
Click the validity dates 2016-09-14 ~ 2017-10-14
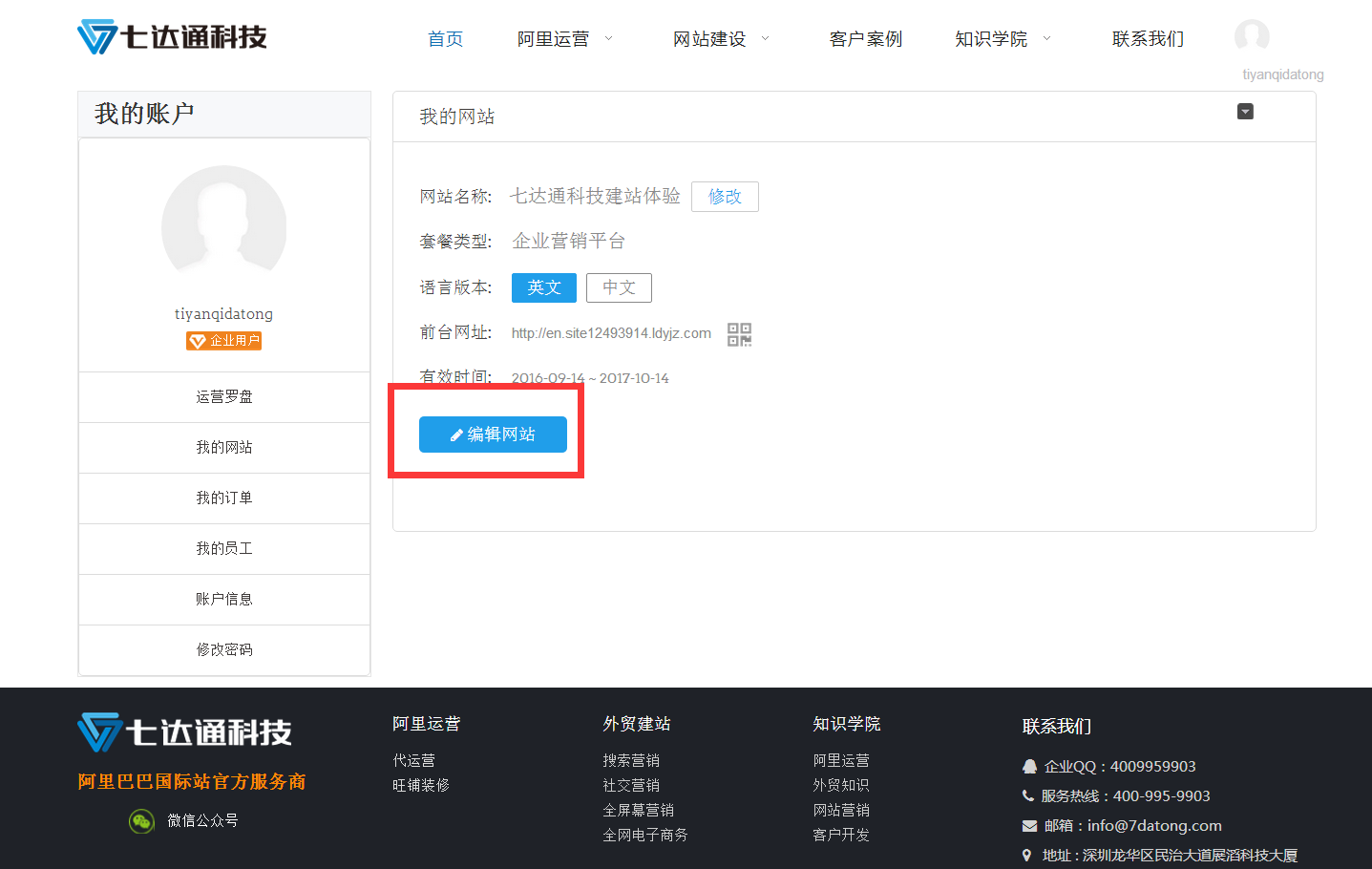click(x=590, y=379)
